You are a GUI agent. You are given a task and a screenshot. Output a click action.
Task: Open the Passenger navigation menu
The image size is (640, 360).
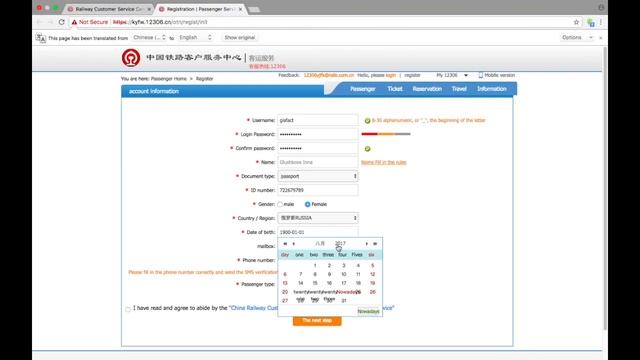362,89
